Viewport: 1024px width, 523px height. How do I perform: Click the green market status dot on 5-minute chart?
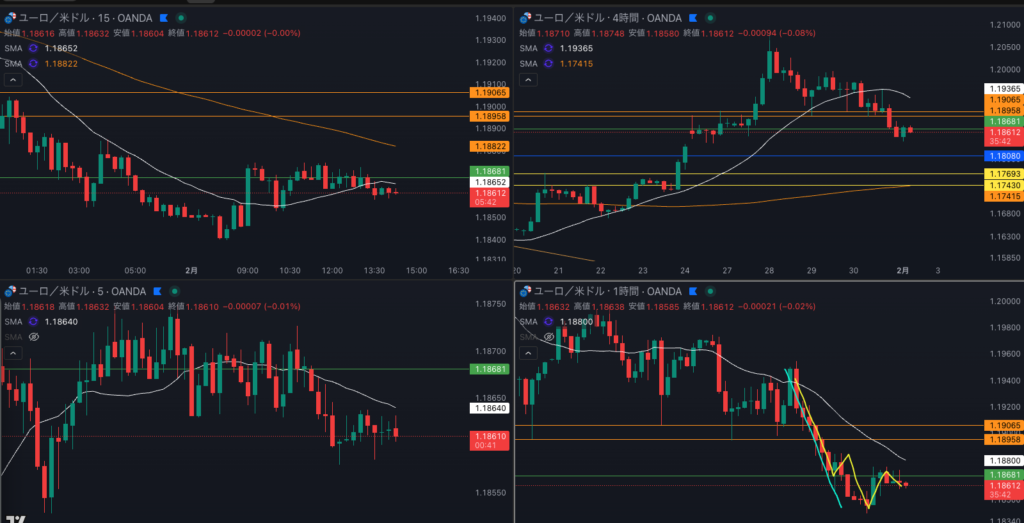point(173,291)
